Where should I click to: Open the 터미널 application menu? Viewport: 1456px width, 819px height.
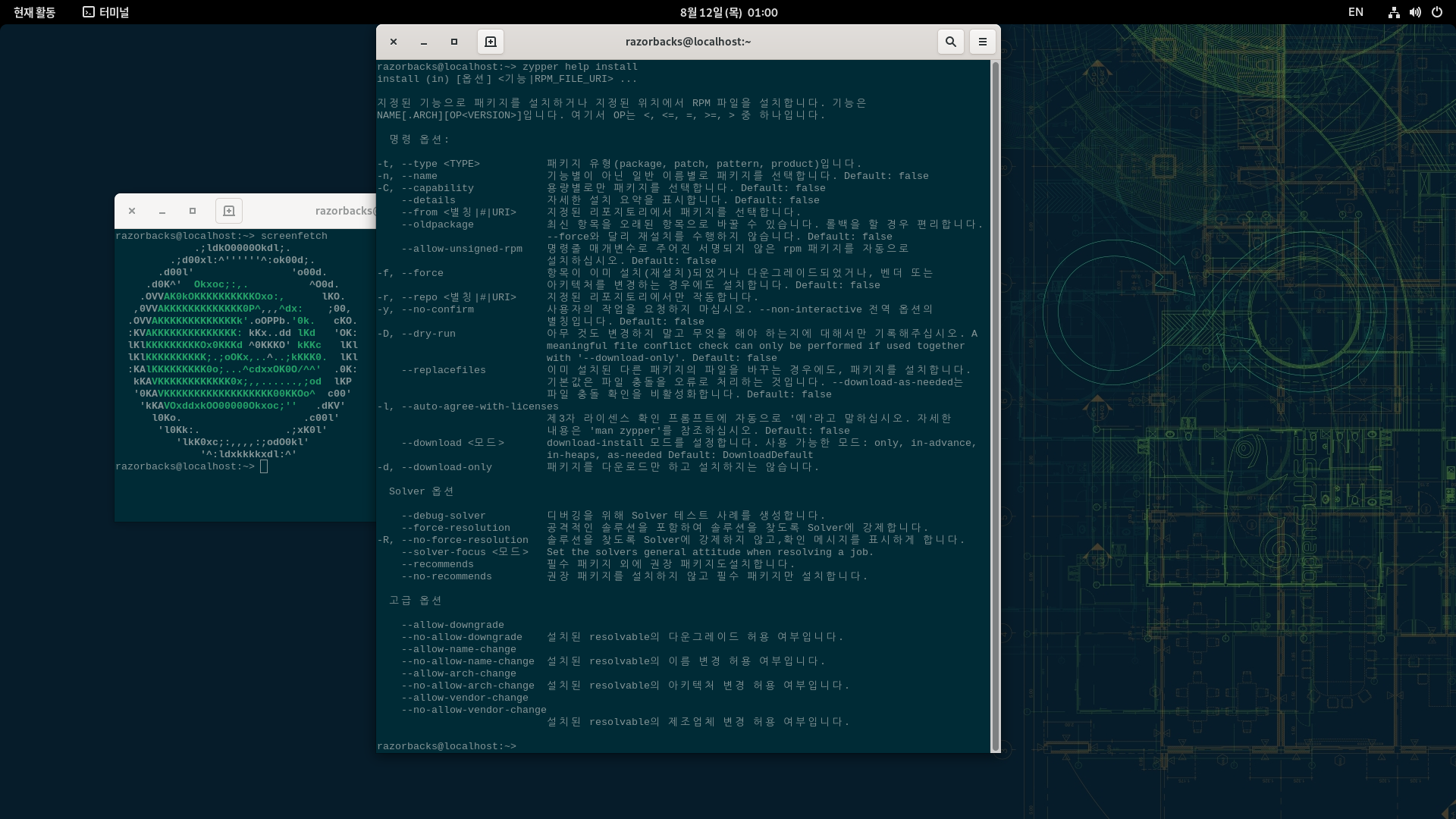coord(106,12)
